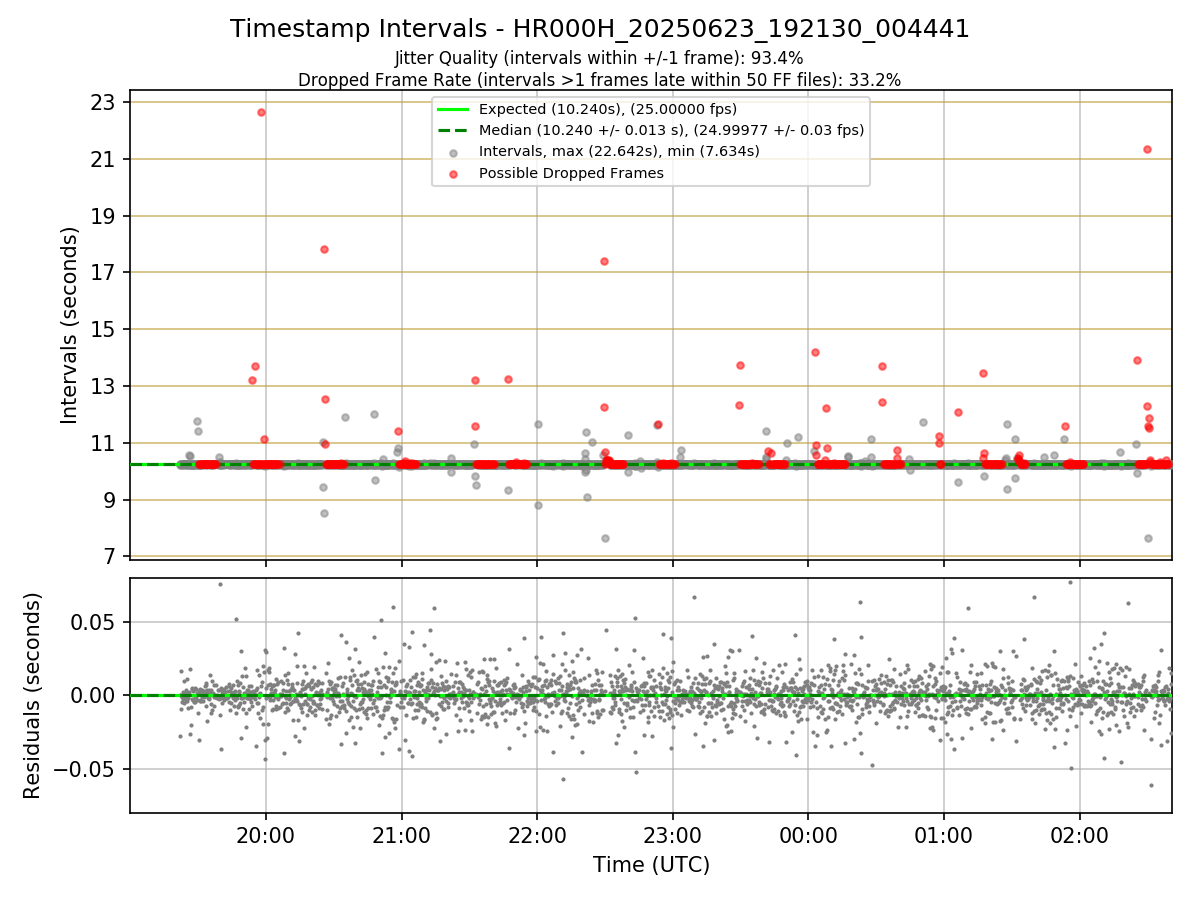Click the highest red dropped-frame point near 22.6 seconds
Screen dimensions: 1200x900
click(x=261, y=112)
